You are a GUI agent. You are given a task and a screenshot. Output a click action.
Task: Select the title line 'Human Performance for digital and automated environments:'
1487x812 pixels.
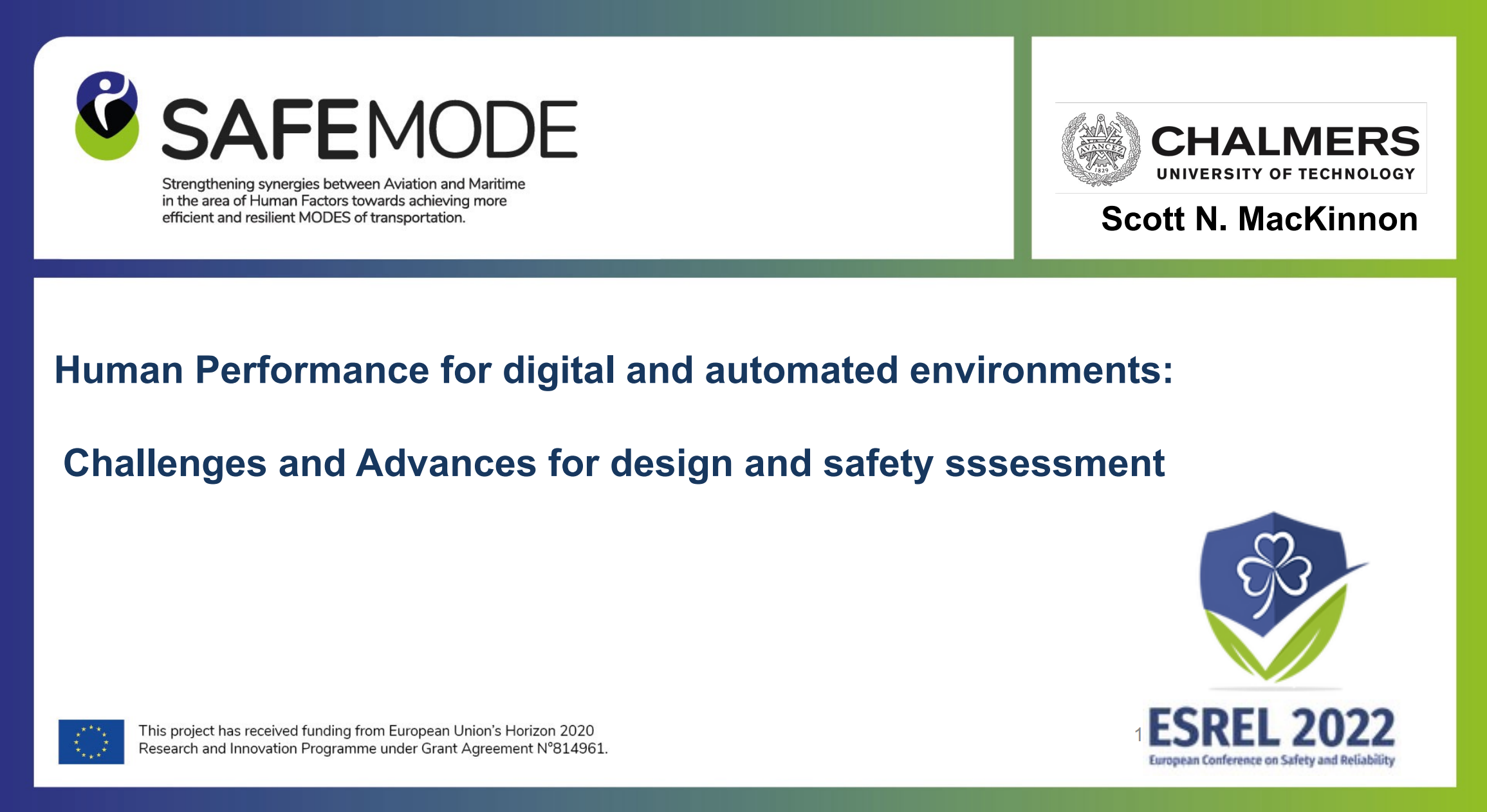[x=614, y=371]
